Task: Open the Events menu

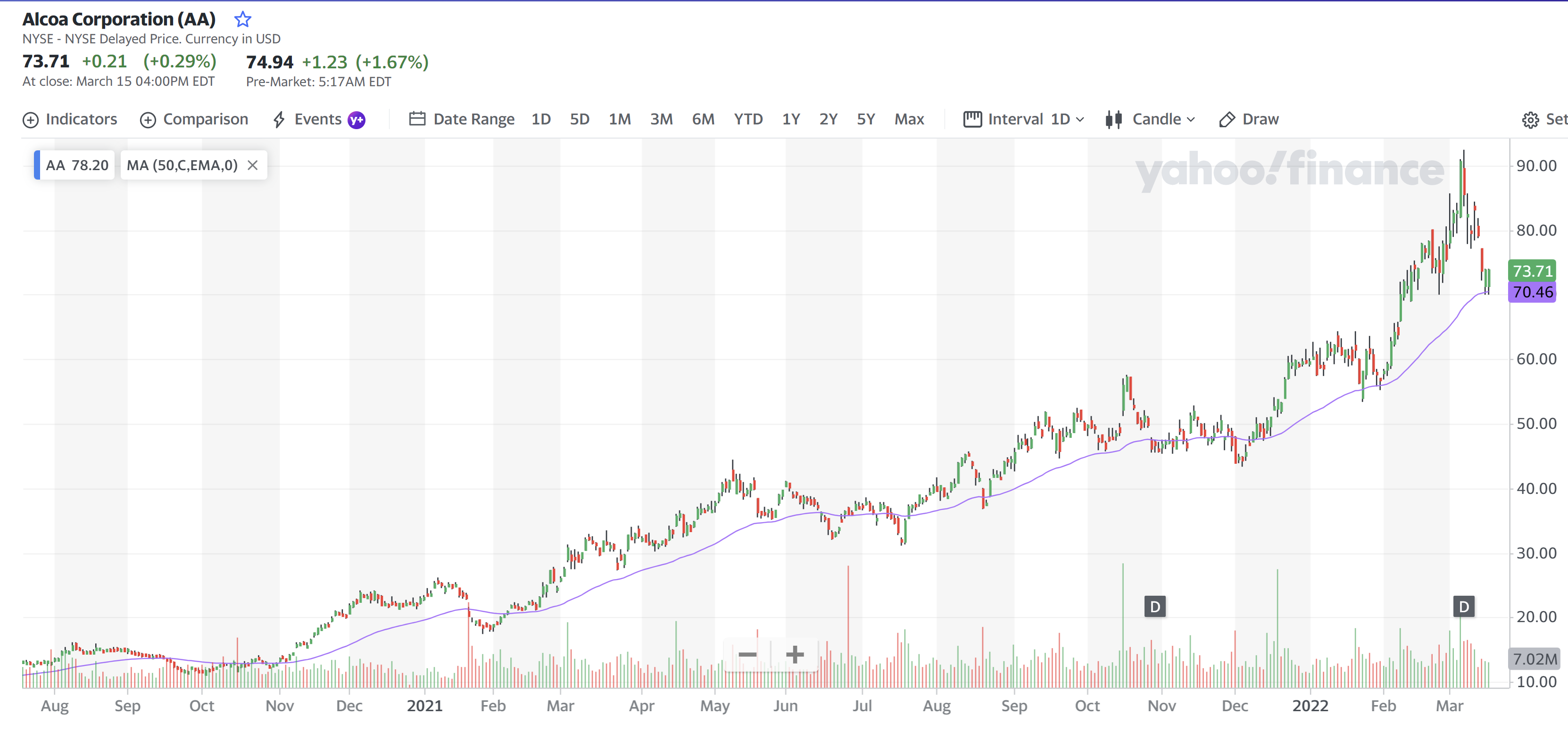Action: coord(319,119)
